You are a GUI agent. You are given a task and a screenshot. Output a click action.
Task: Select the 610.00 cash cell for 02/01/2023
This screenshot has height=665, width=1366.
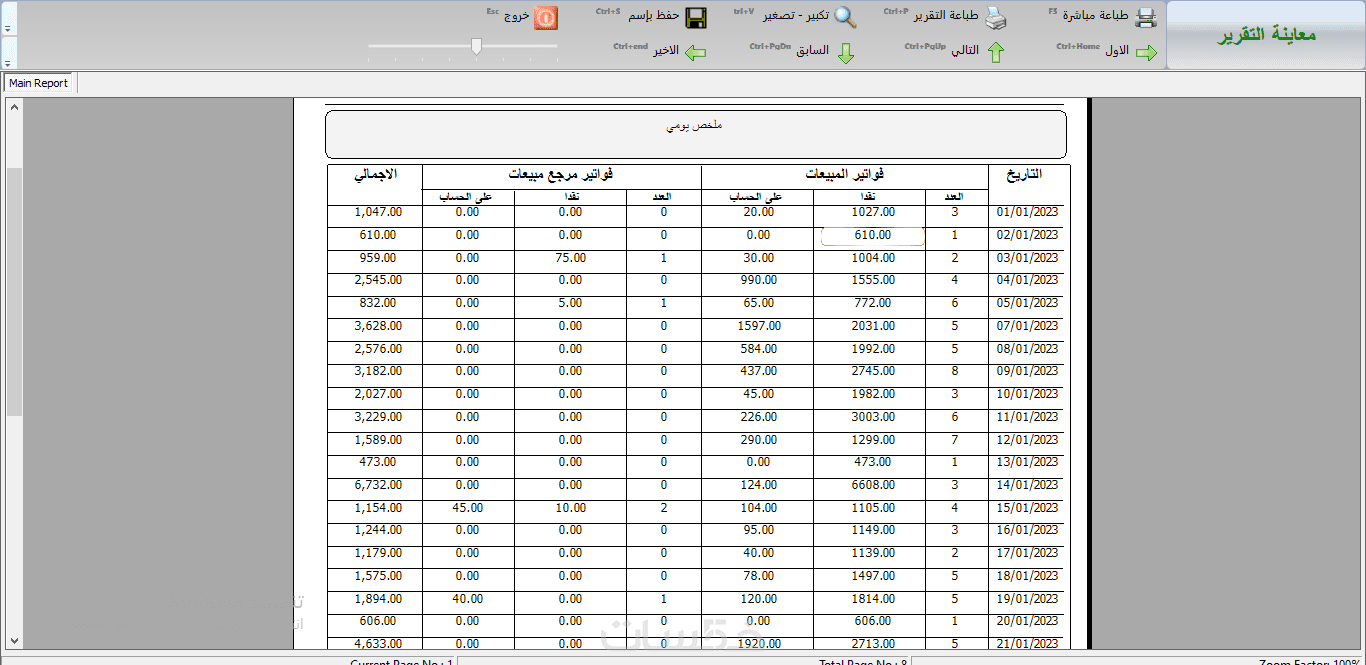click(872, 235)
